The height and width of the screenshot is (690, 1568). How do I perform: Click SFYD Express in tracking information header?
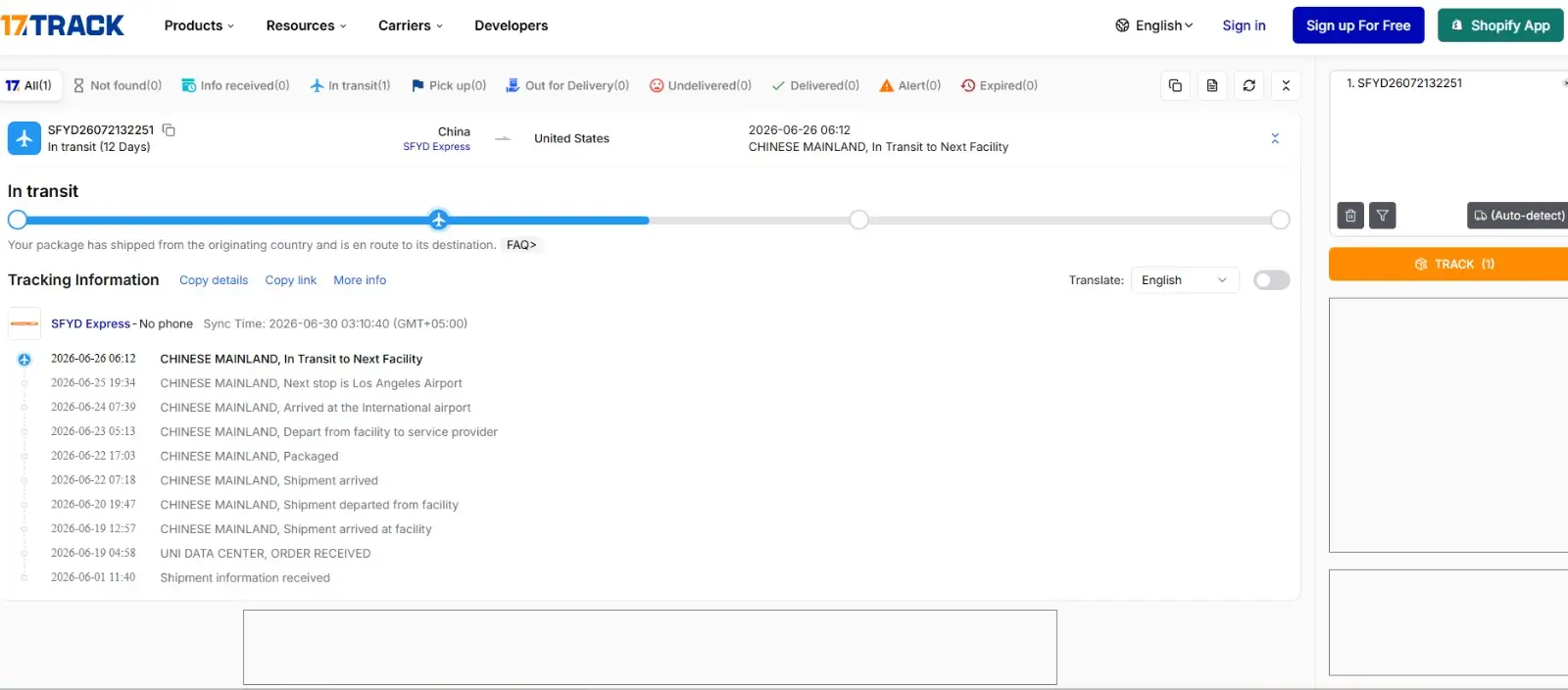tap(90, 323)
